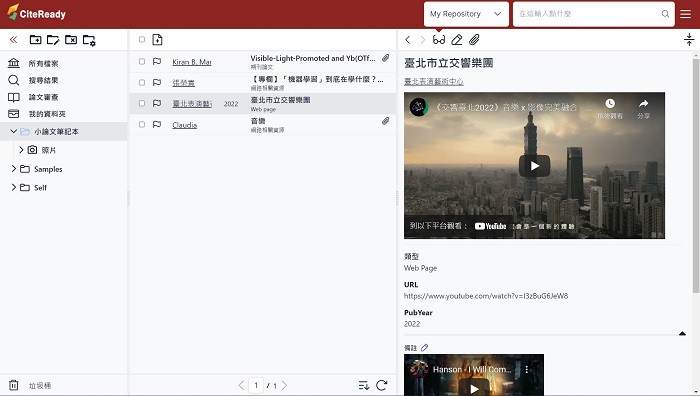This screenshot has width=700, height=396.
Task: Click the delete folder icon
Action: [71, 40]
